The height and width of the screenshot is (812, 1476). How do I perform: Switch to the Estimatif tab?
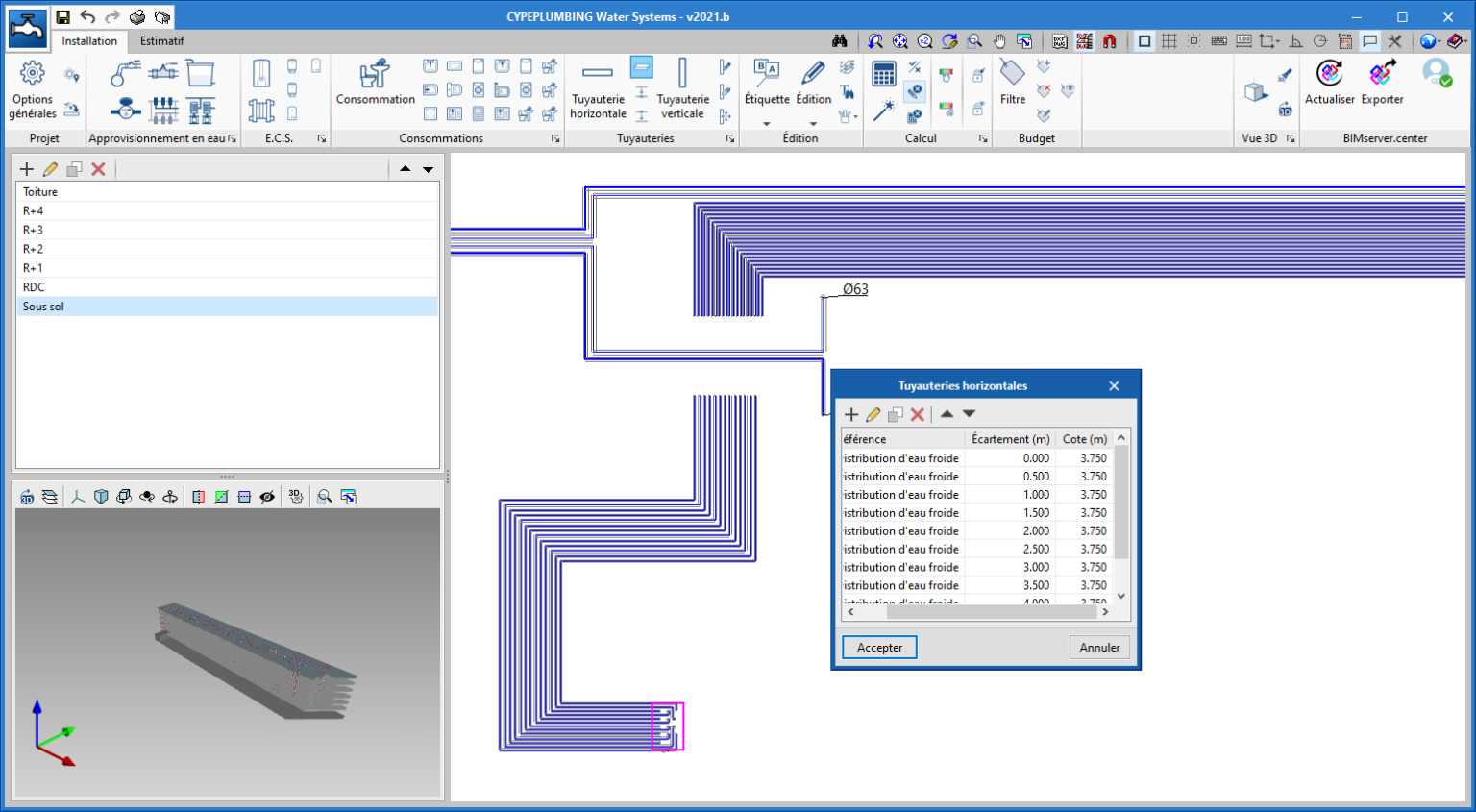161,41
